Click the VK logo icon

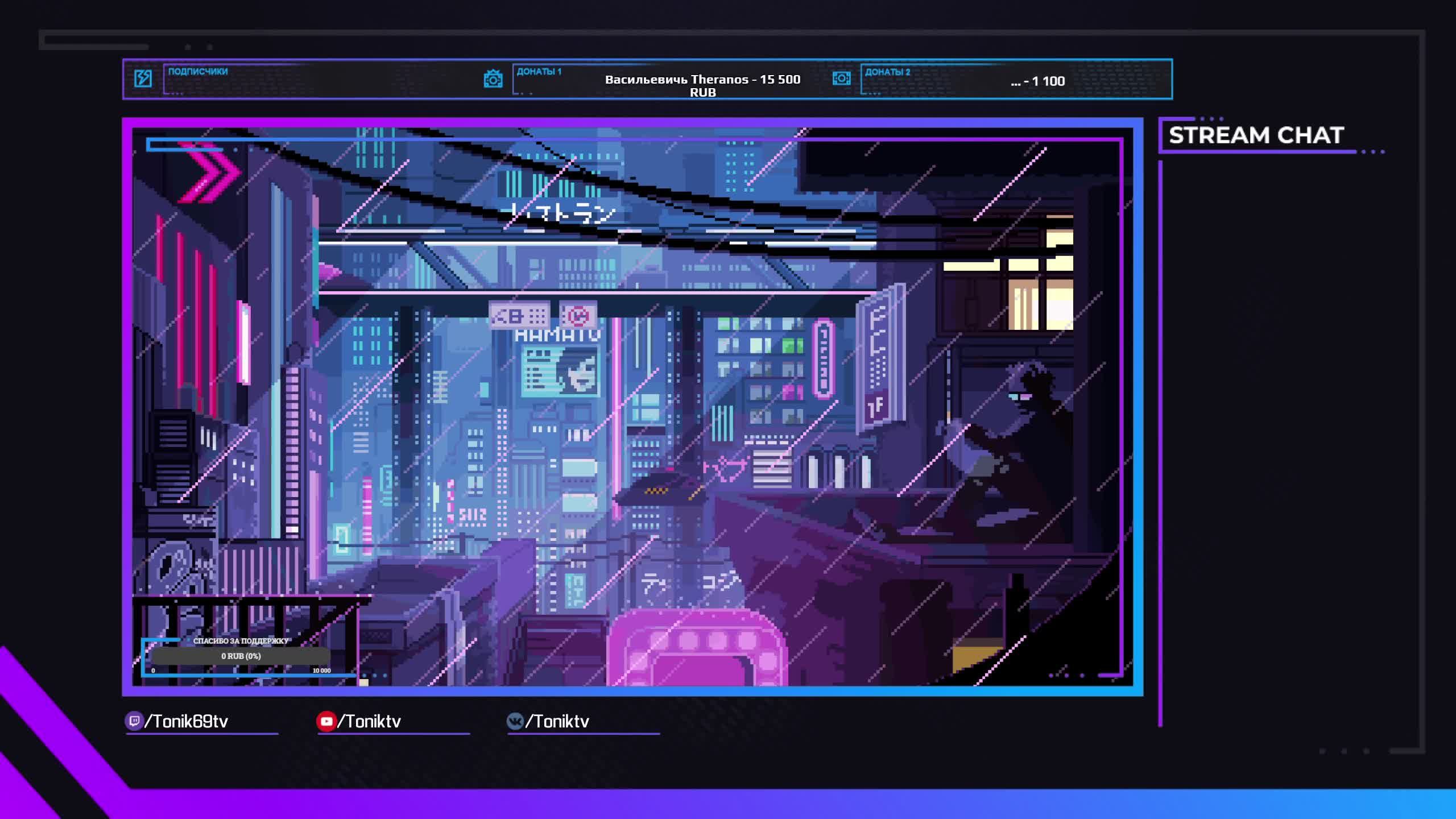click(515, 721)
